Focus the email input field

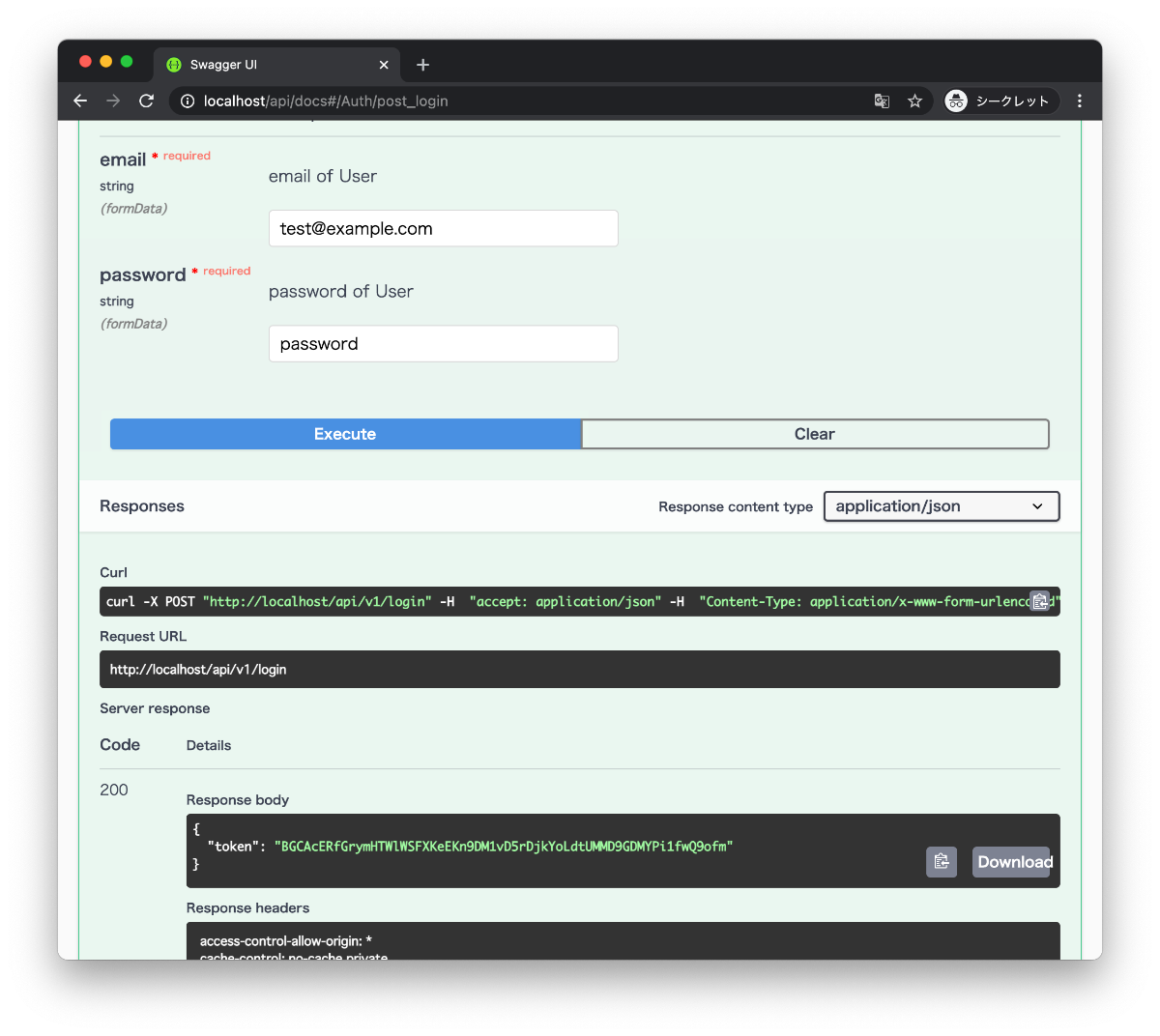pyautogui.click(x=444, y=228)
